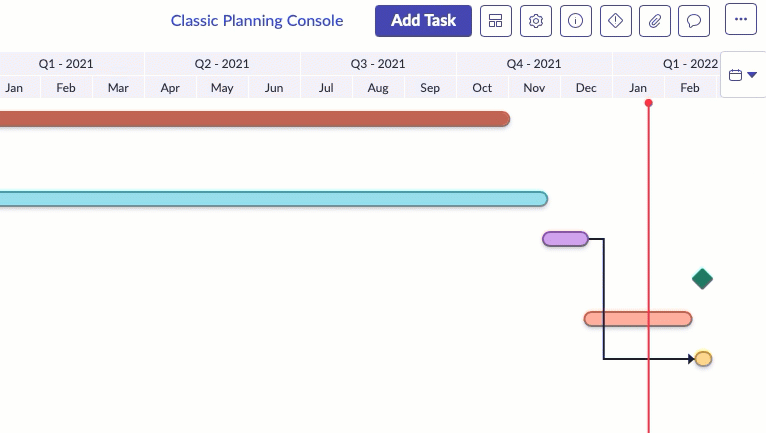Click the Add Task button

(x=424, y=21)
